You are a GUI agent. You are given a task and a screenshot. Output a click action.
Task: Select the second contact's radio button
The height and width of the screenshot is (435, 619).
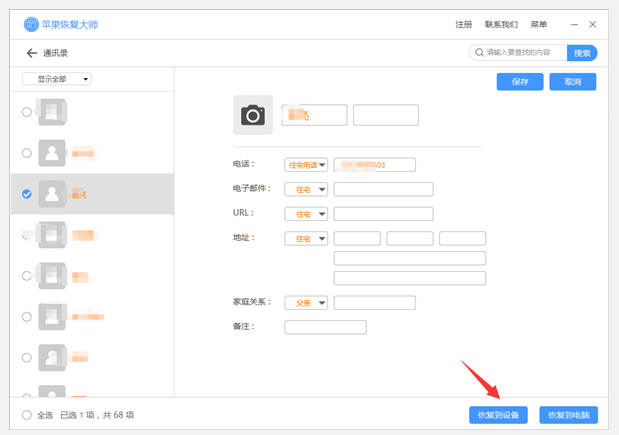26,153
